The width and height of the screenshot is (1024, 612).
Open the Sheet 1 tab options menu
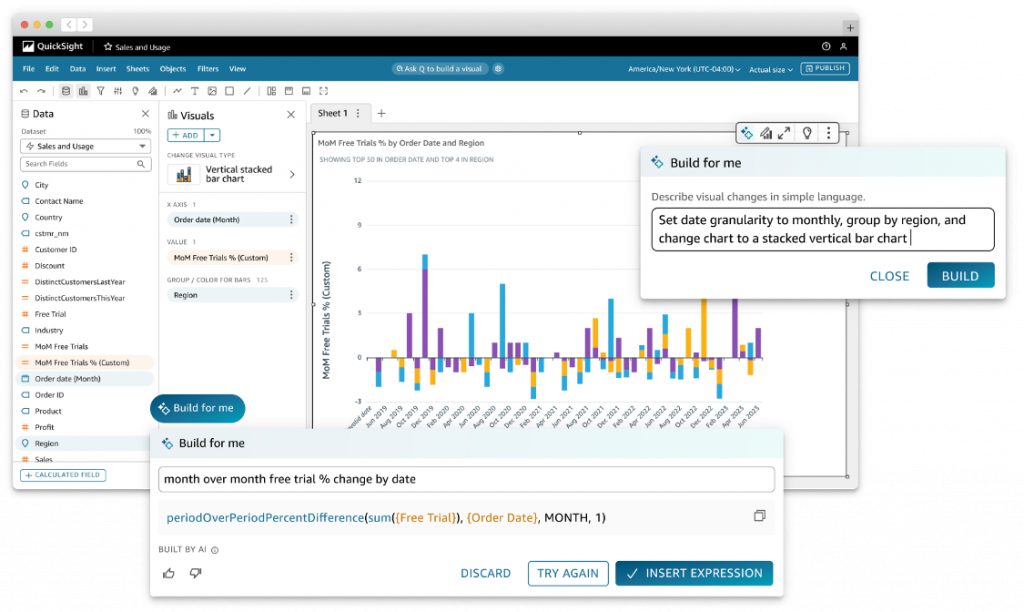coord(358,114)
